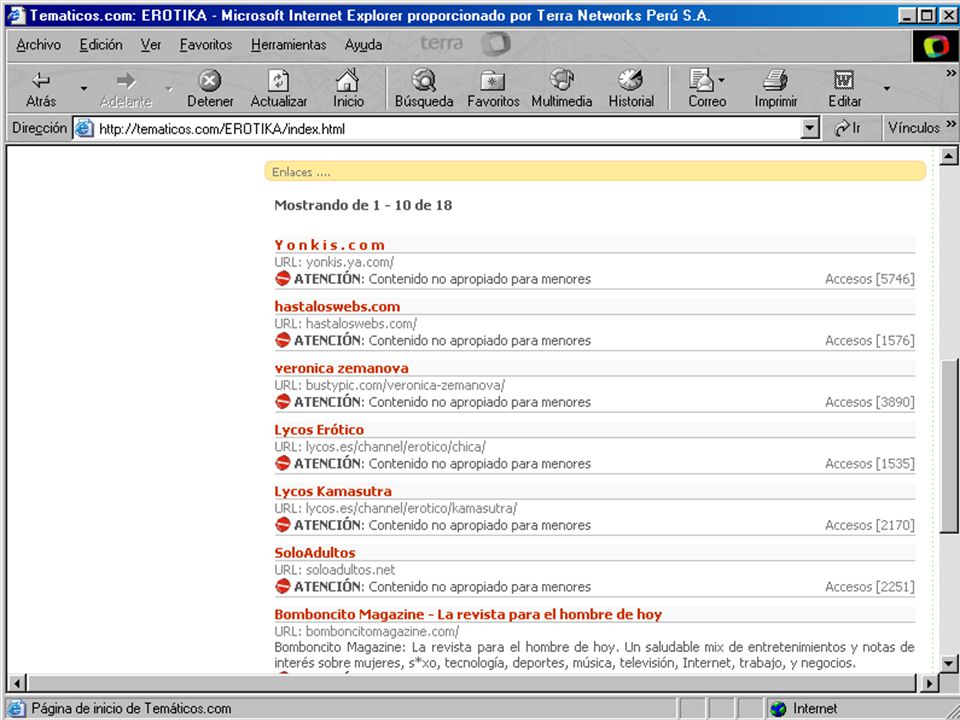This screenshot has height=720, width=960.
Task: Click the text 'URL: bomboncitomagazine.com/'
Action: pyautogui.click(x=366, y=631)
